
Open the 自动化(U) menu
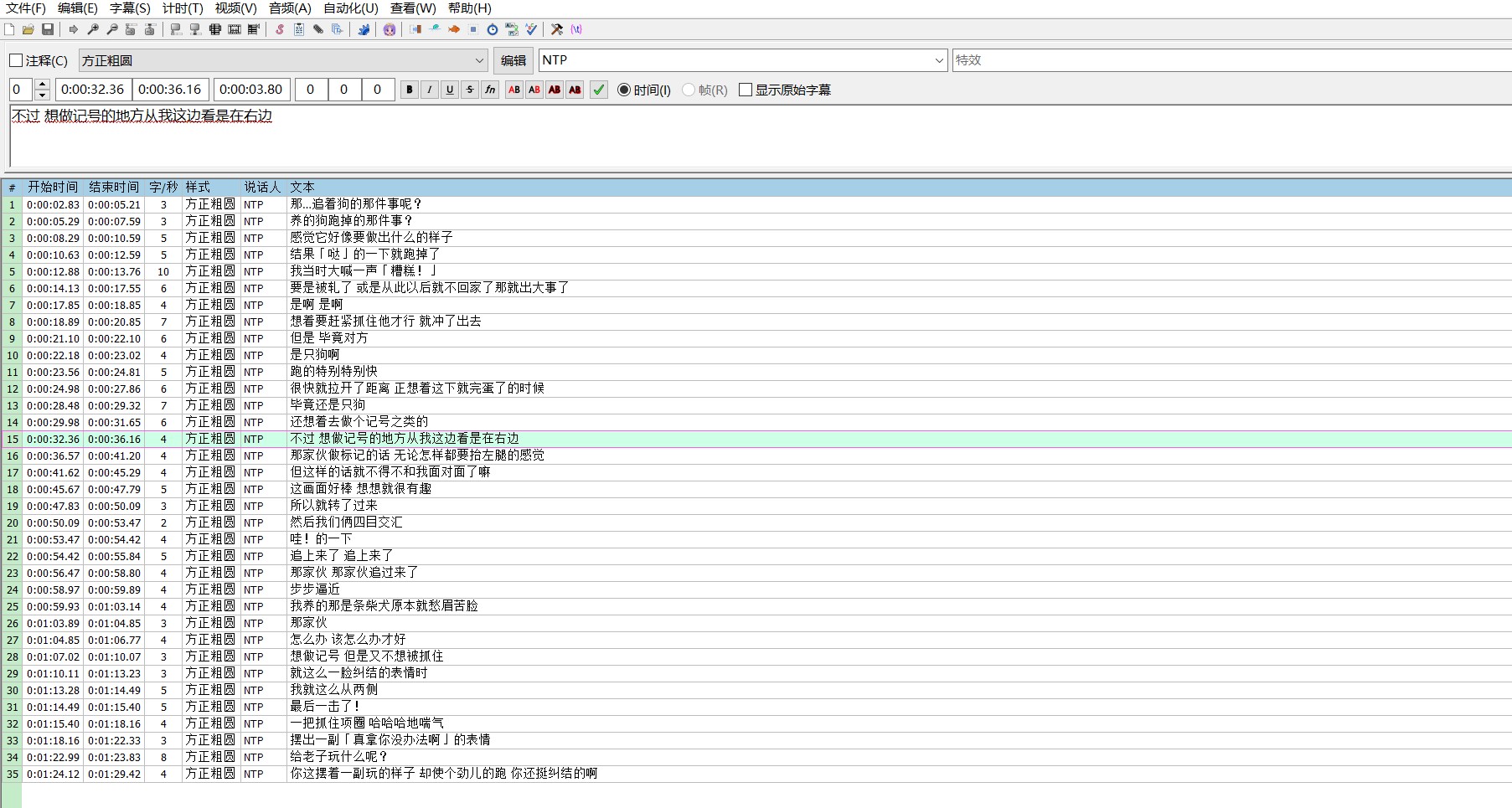pyautogui.click(x=351, y=8)
